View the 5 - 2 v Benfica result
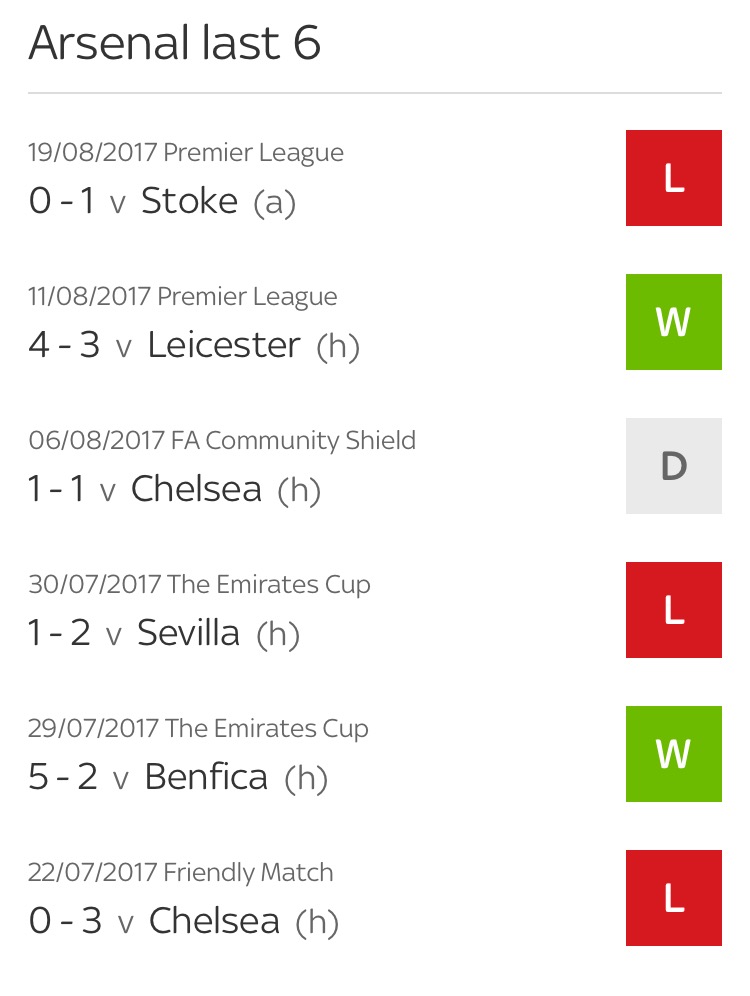The width and height of the screenshot is (750, 996). coord(178,778)
